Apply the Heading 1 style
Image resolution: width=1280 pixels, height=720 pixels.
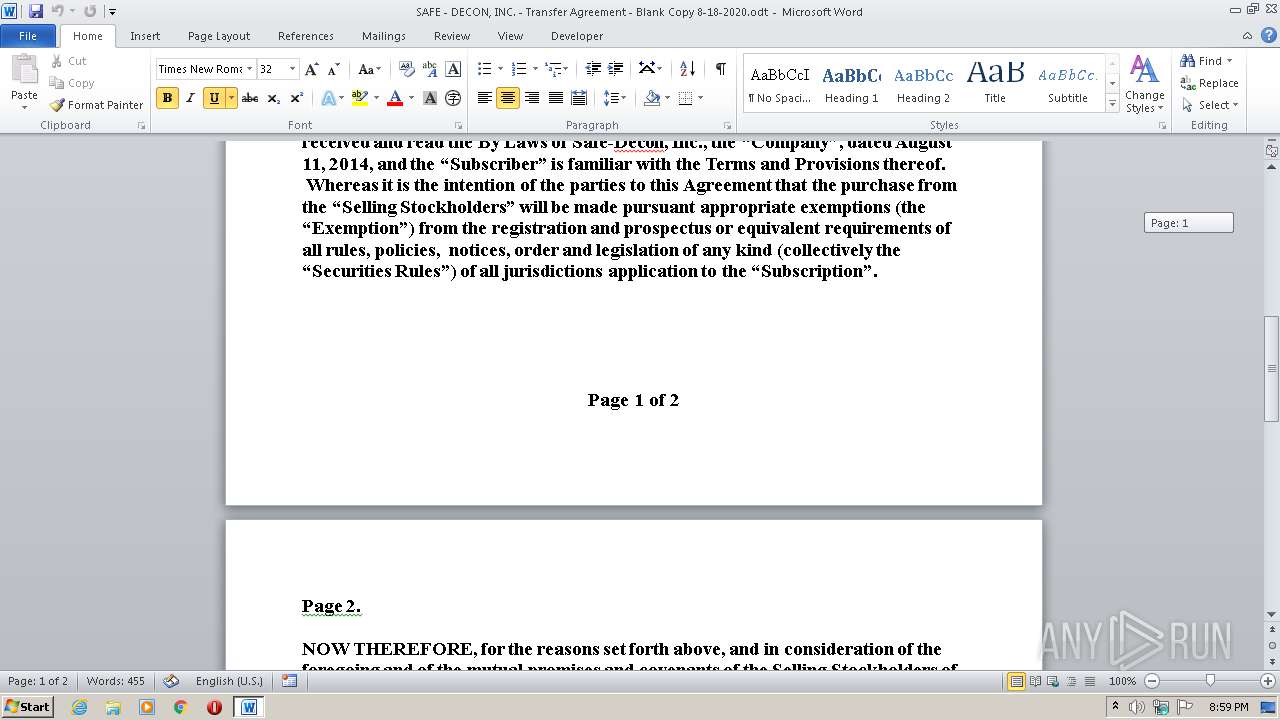(851, 84)
